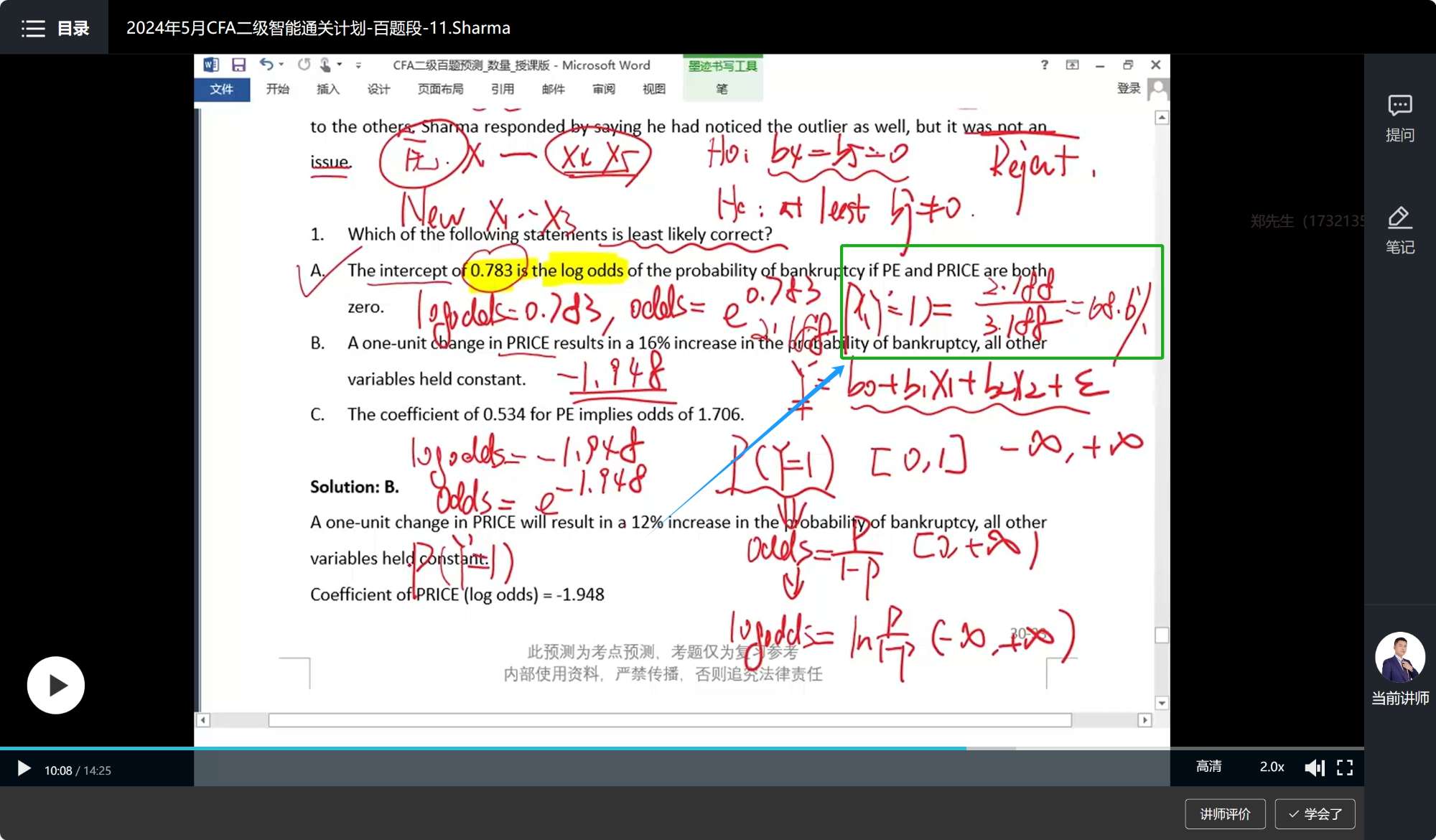The image size is (1436, 840).
Task: Open the 2.0x playback speed selector
Action: pos(1272,767)
